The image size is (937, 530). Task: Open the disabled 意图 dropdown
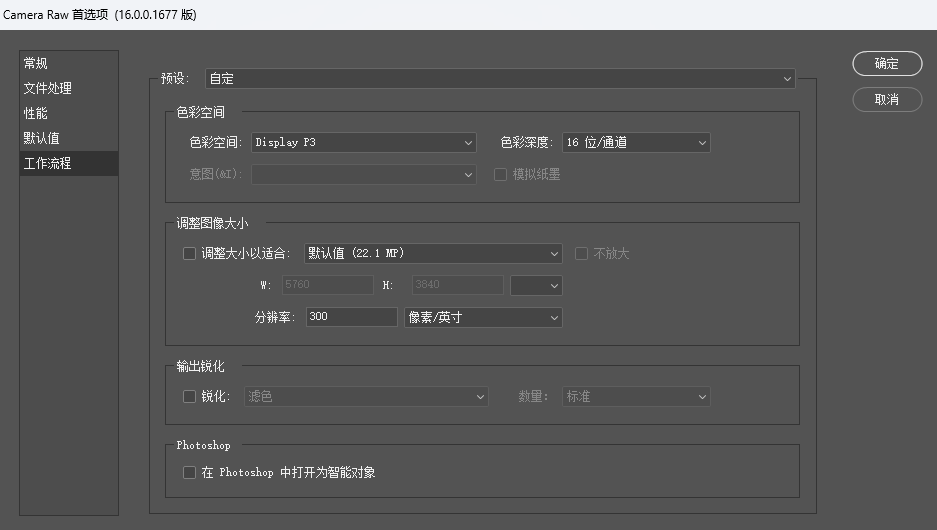pos(363,174)
